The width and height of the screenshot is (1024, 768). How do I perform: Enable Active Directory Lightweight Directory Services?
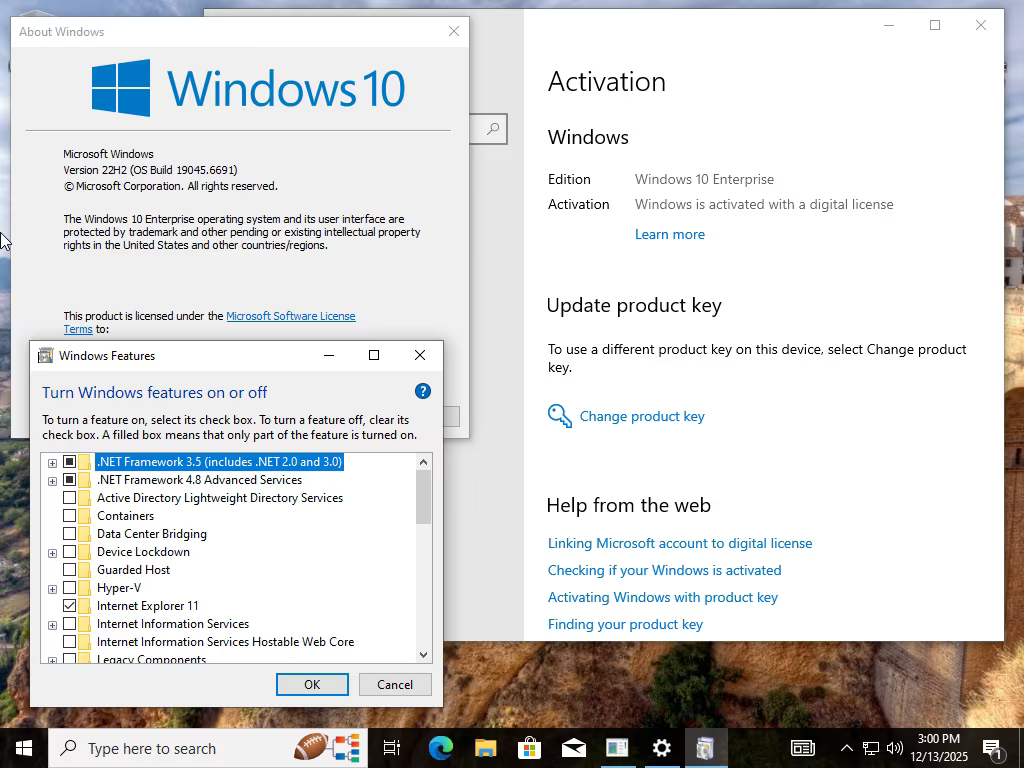pos(69,498)
